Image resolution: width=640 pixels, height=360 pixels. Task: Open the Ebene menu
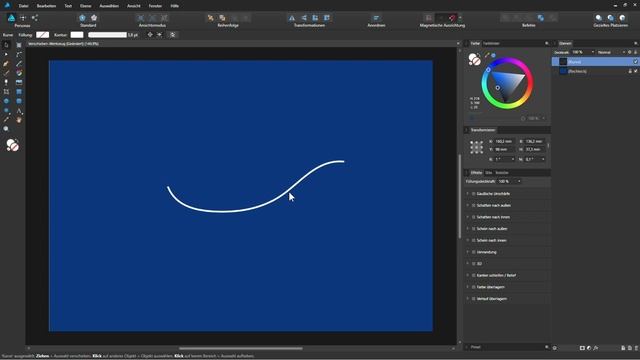[x=86, y=6]
